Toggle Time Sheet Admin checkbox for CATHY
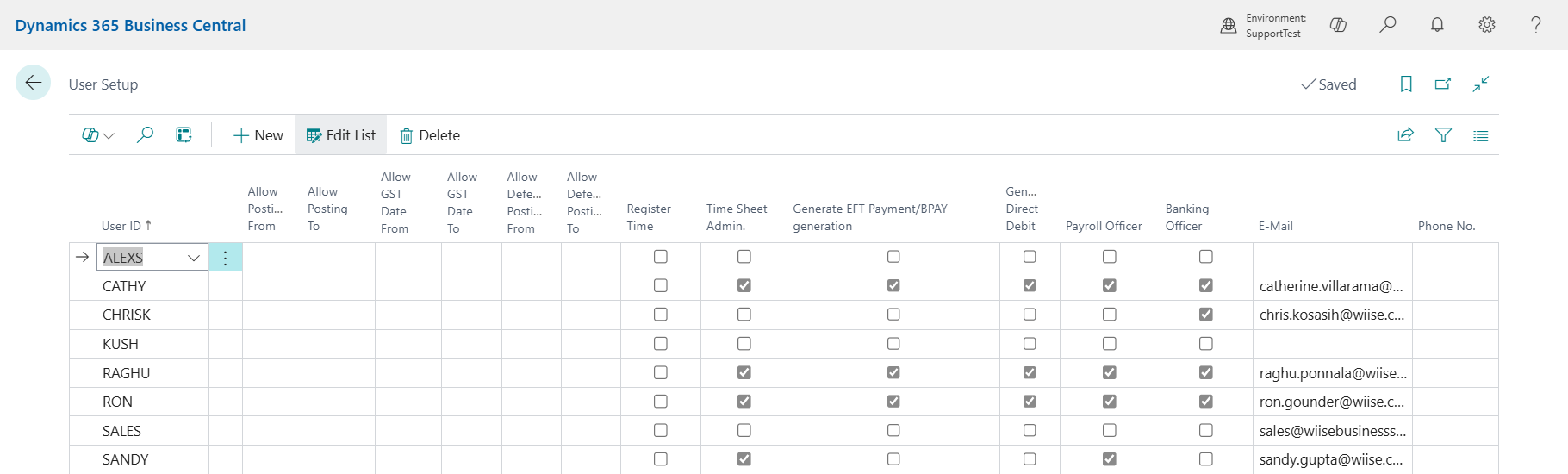 tap(744, 285)
